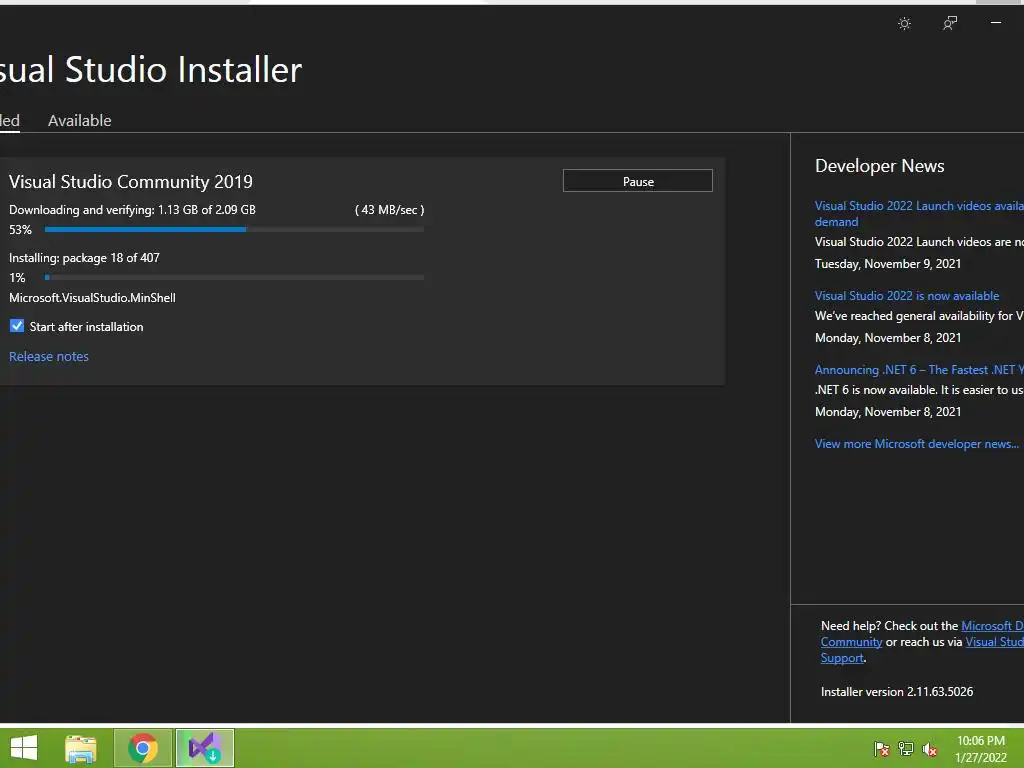
Task: Select Visual Studio Installer taskbar icon
Action: [x=204, y=748]
